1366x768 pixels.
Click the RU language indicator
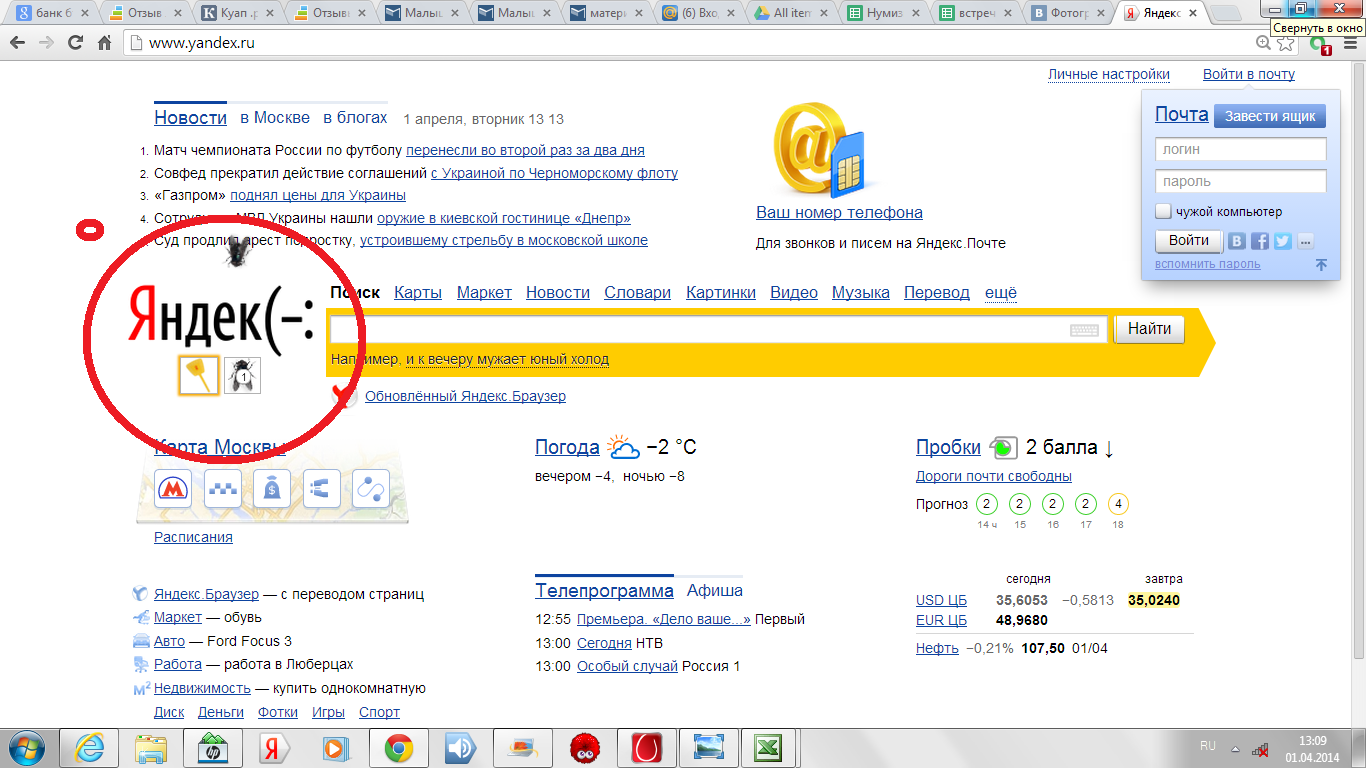1208,746
